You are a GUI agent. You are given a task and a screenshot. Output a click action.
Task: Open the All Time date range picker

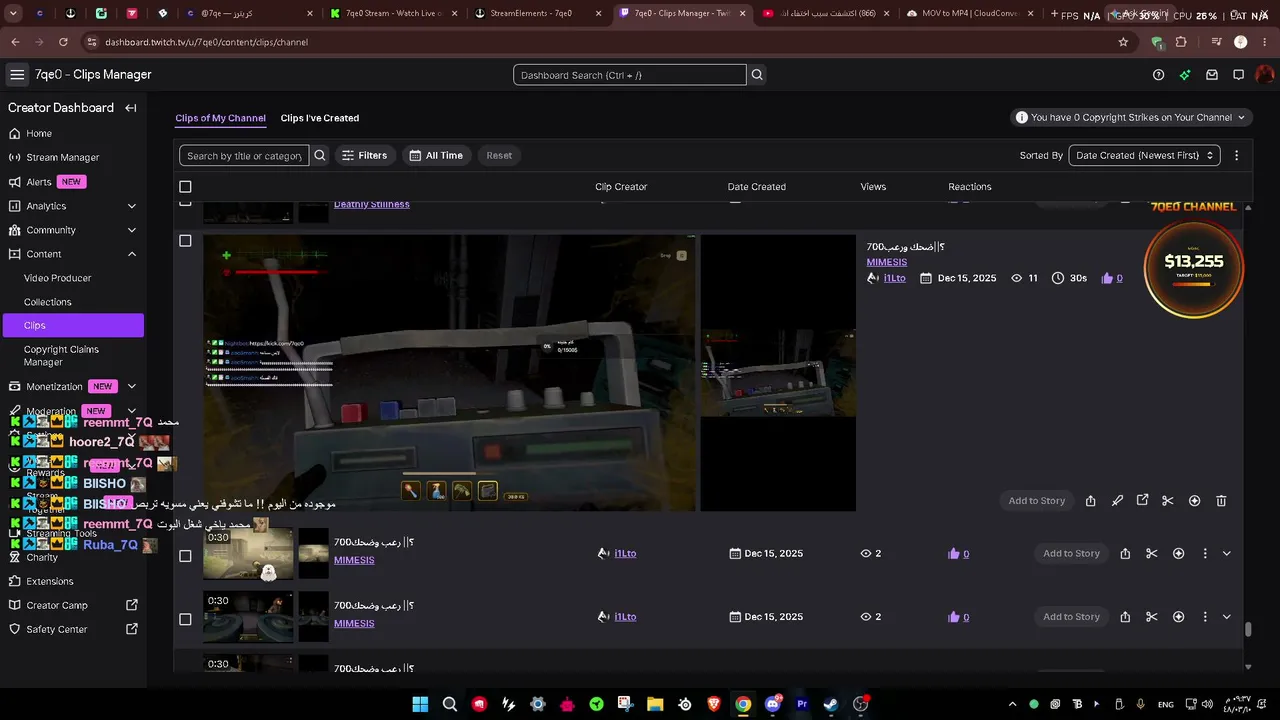coord(436,155)
